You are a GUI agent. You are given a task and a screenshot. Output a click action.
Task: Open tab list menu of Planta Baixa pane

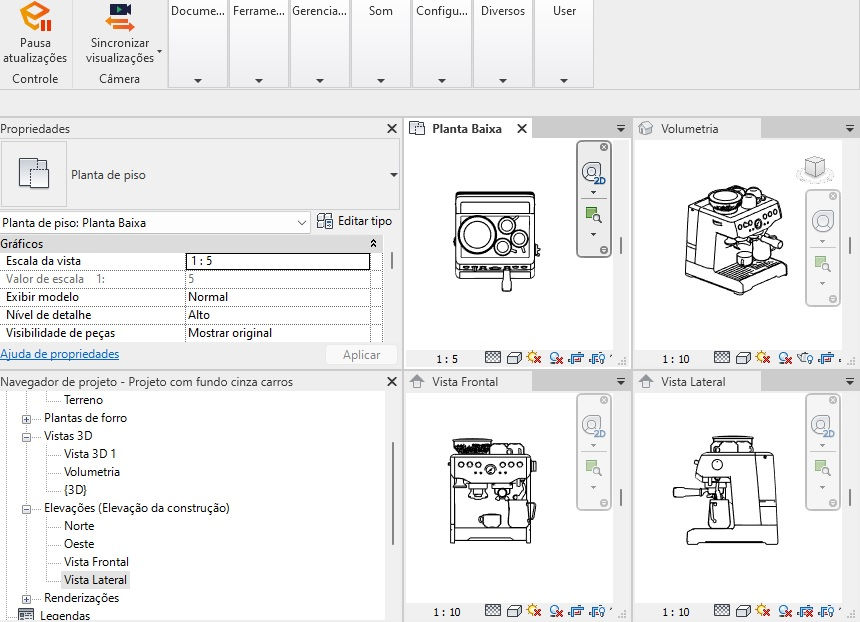621,128
